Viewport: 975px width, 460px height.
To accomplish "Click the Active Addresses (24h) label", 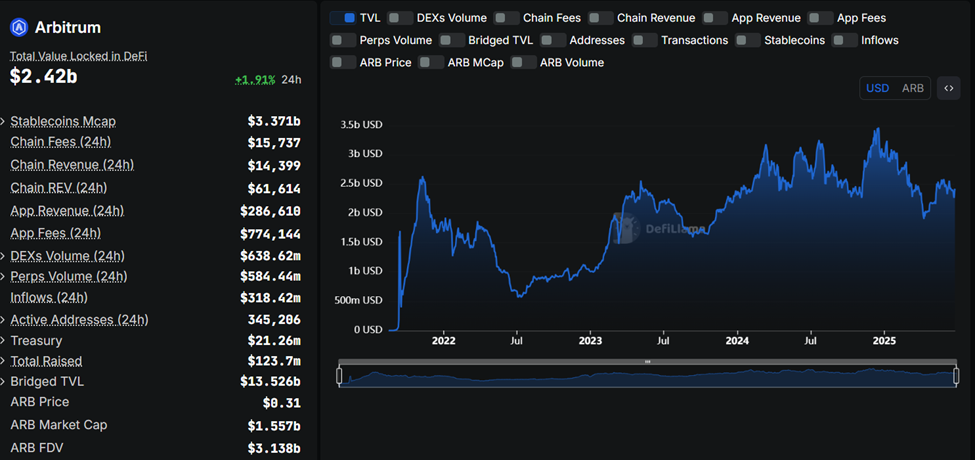I will 79,320.
